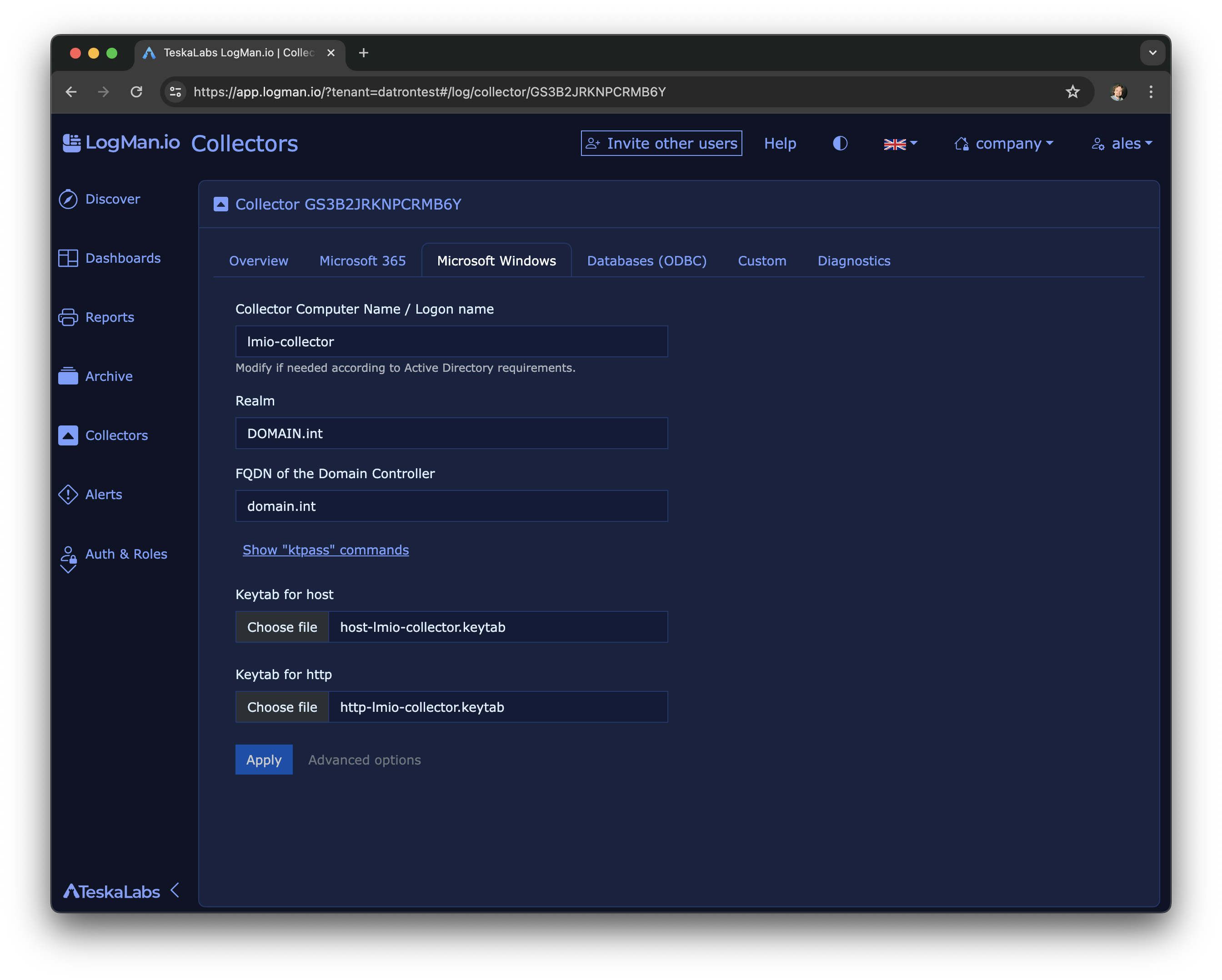Click the TeskaLabs logo in sidebar footer

coord(112,891)
